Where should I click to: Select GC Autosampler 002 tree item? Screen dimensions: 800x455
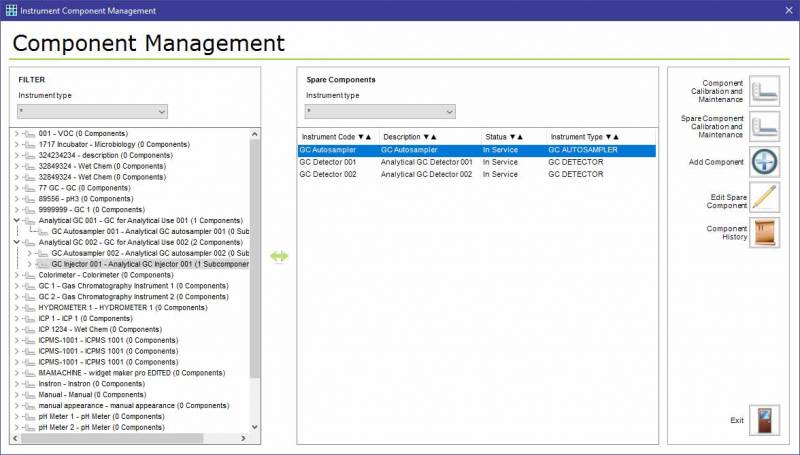150,253
